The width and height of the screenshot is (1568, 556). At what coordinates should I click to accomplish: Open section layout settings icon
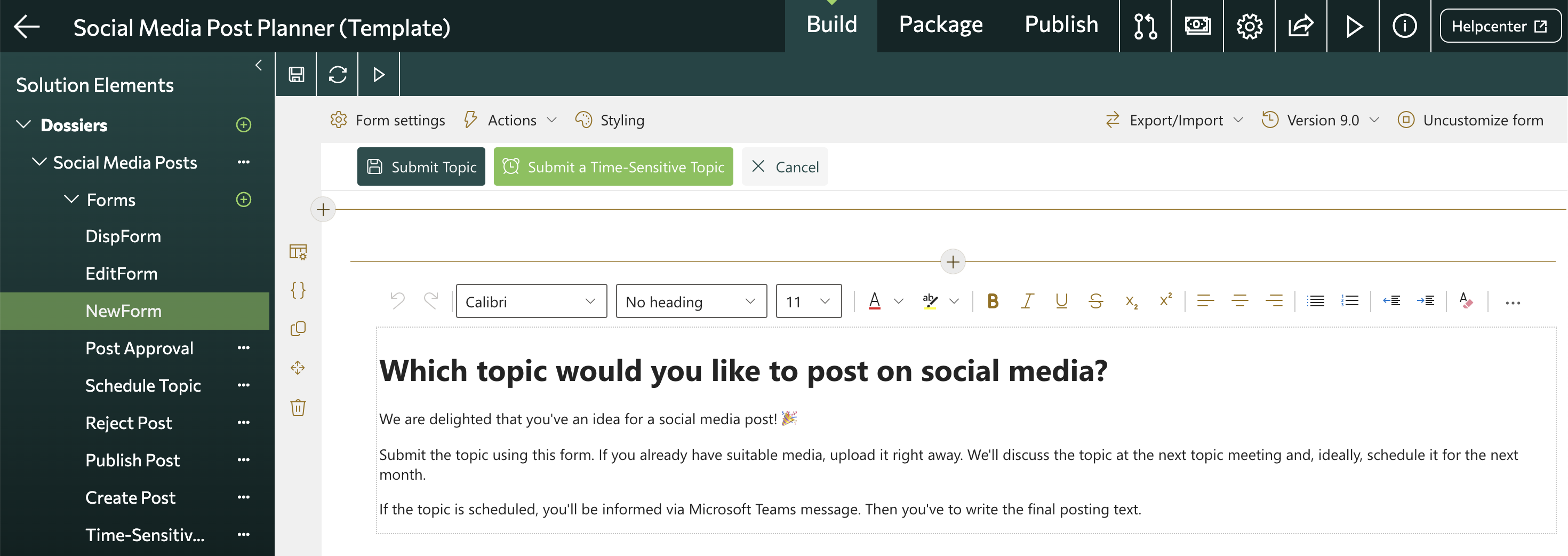[298, 251]
